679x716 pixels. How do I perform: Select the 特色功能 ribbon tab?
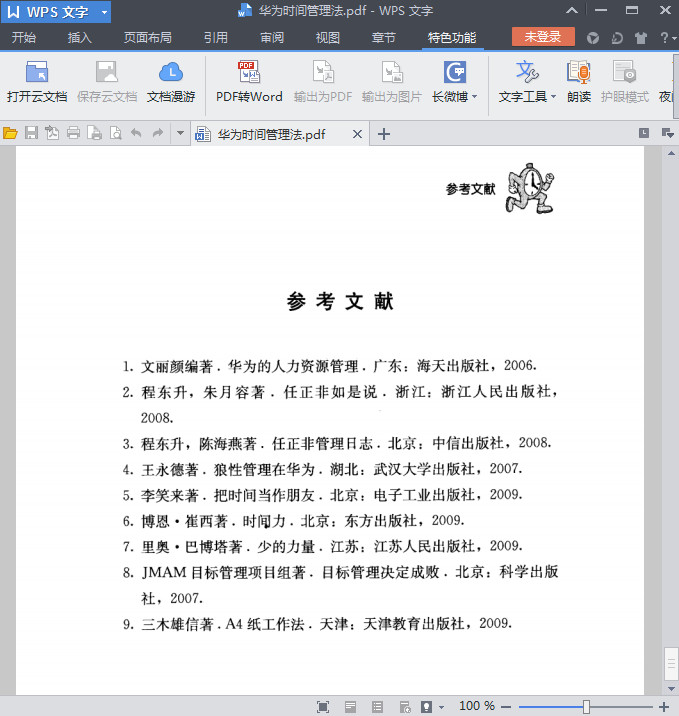(452, 37)
